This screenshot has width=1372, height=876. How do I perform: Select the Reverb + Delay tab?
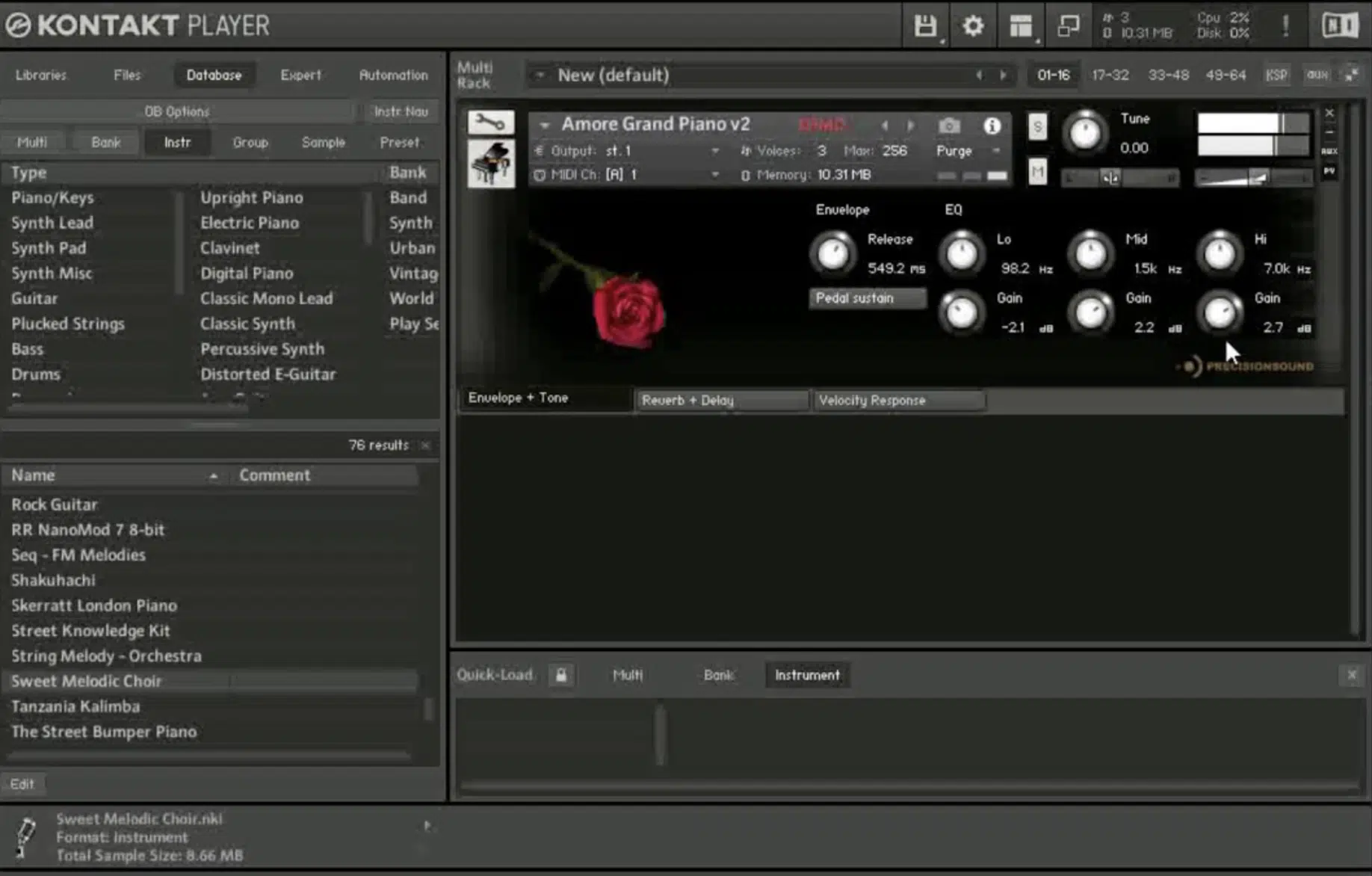(722, 401)
